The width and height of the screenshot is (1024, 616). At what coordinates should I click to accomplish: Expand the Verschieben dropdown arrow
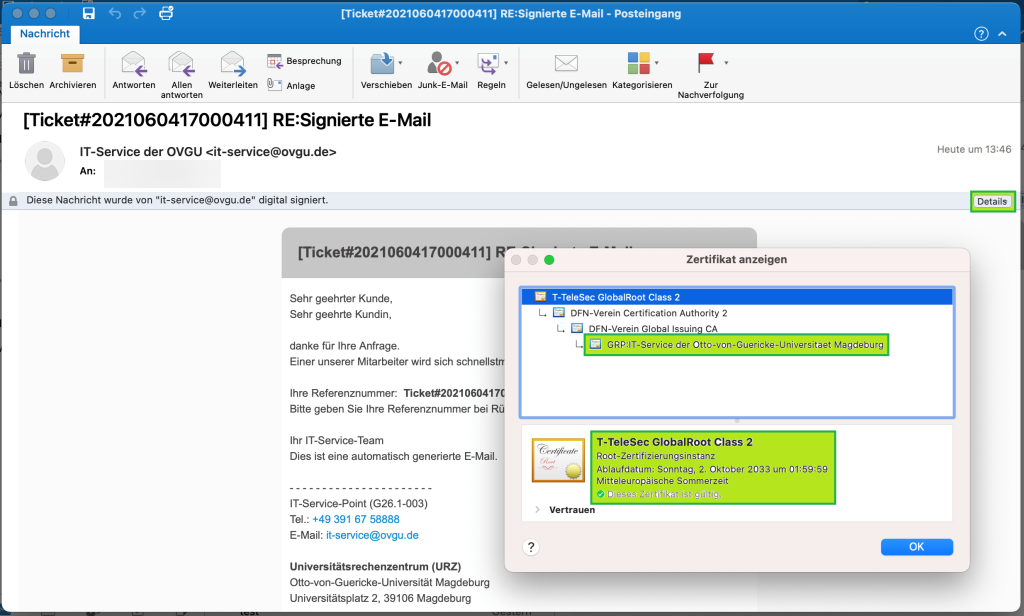(x=400, y=63)
